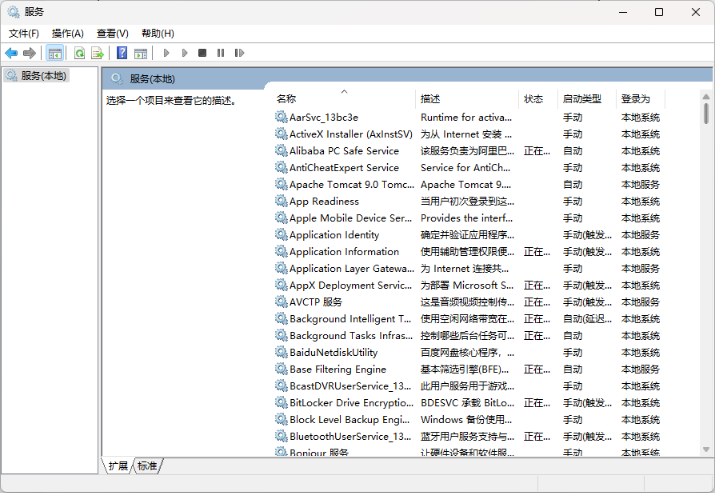Image resolution: width=715 pixels, height=493 pixels.
Task: Click the gear icon of Application Information
Action: 281,251
